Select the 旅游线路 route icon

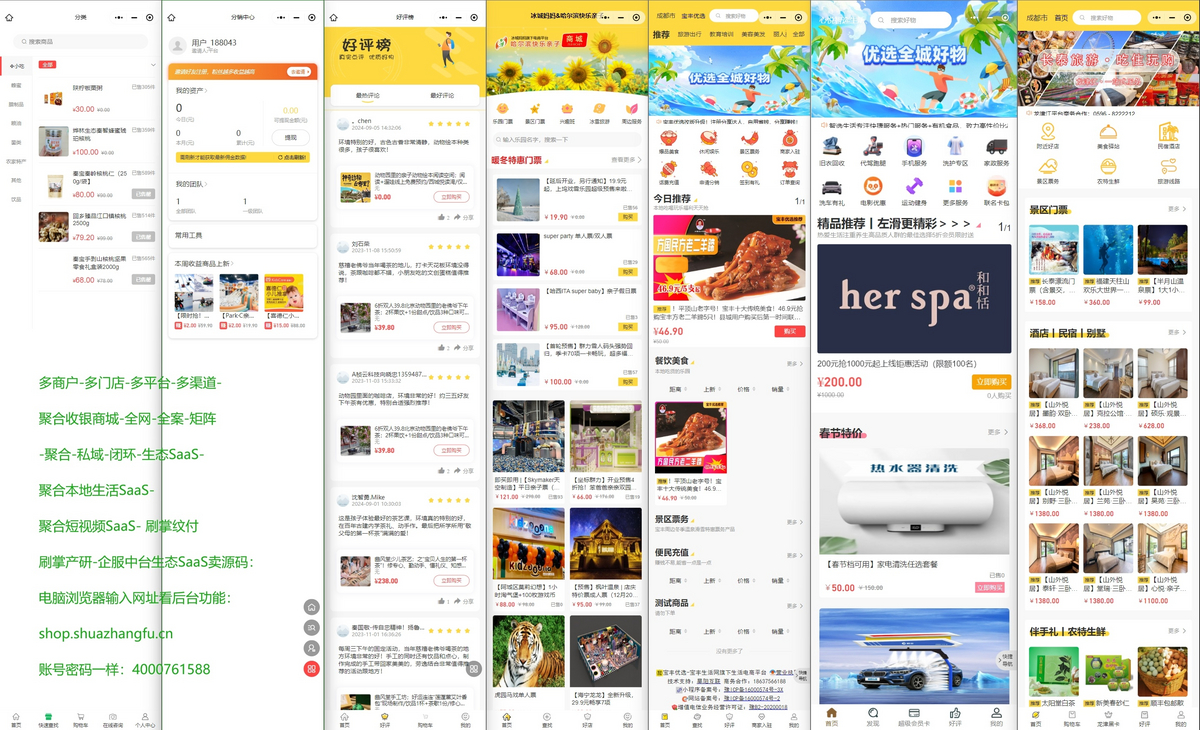[1168, 167]
